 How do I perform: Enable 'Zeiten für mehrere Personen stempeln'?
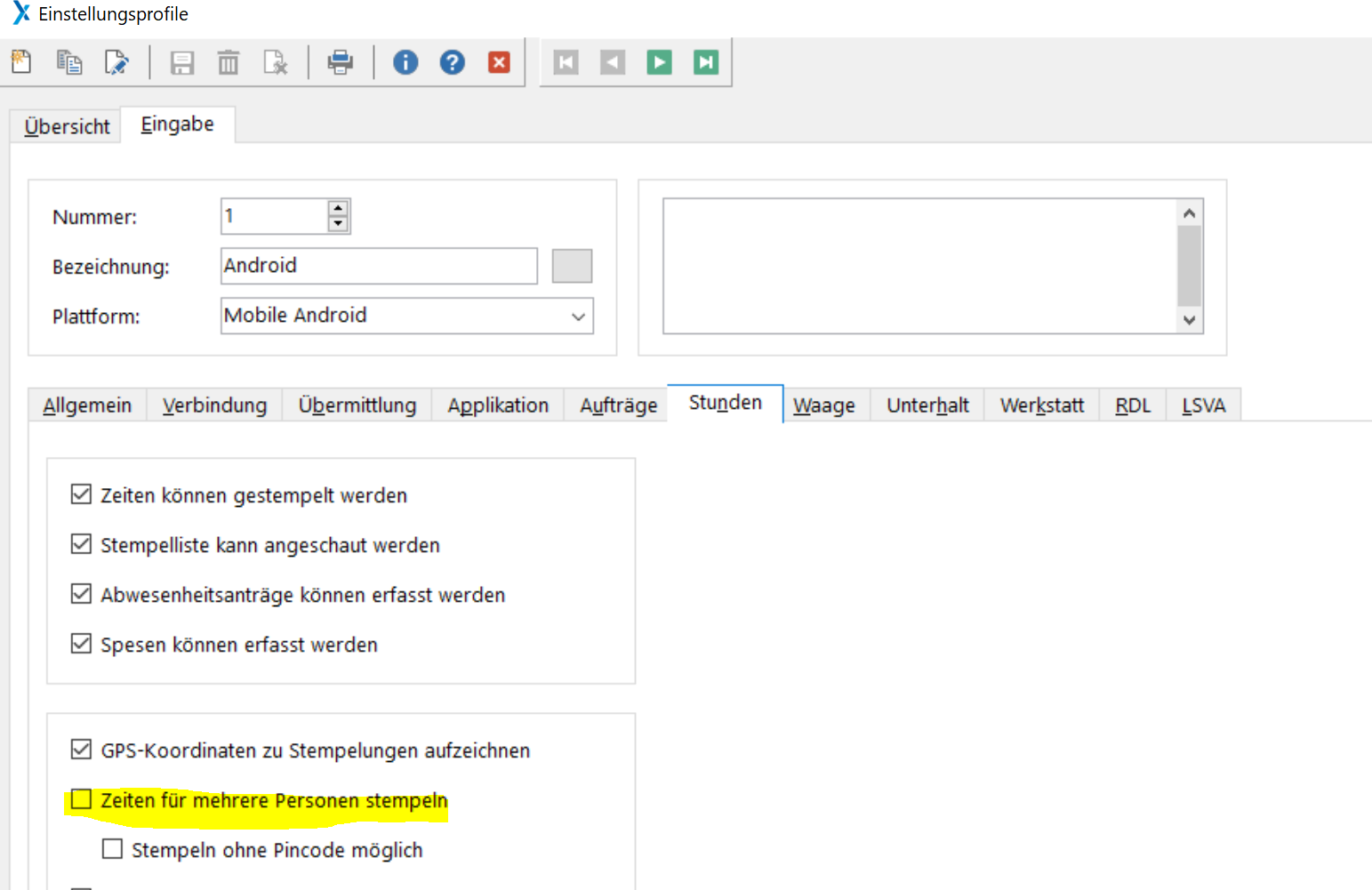click(81, 799)
